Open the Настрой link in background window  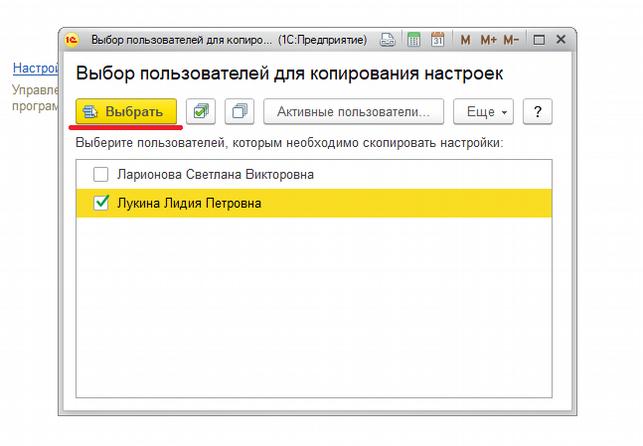(35, 68)
